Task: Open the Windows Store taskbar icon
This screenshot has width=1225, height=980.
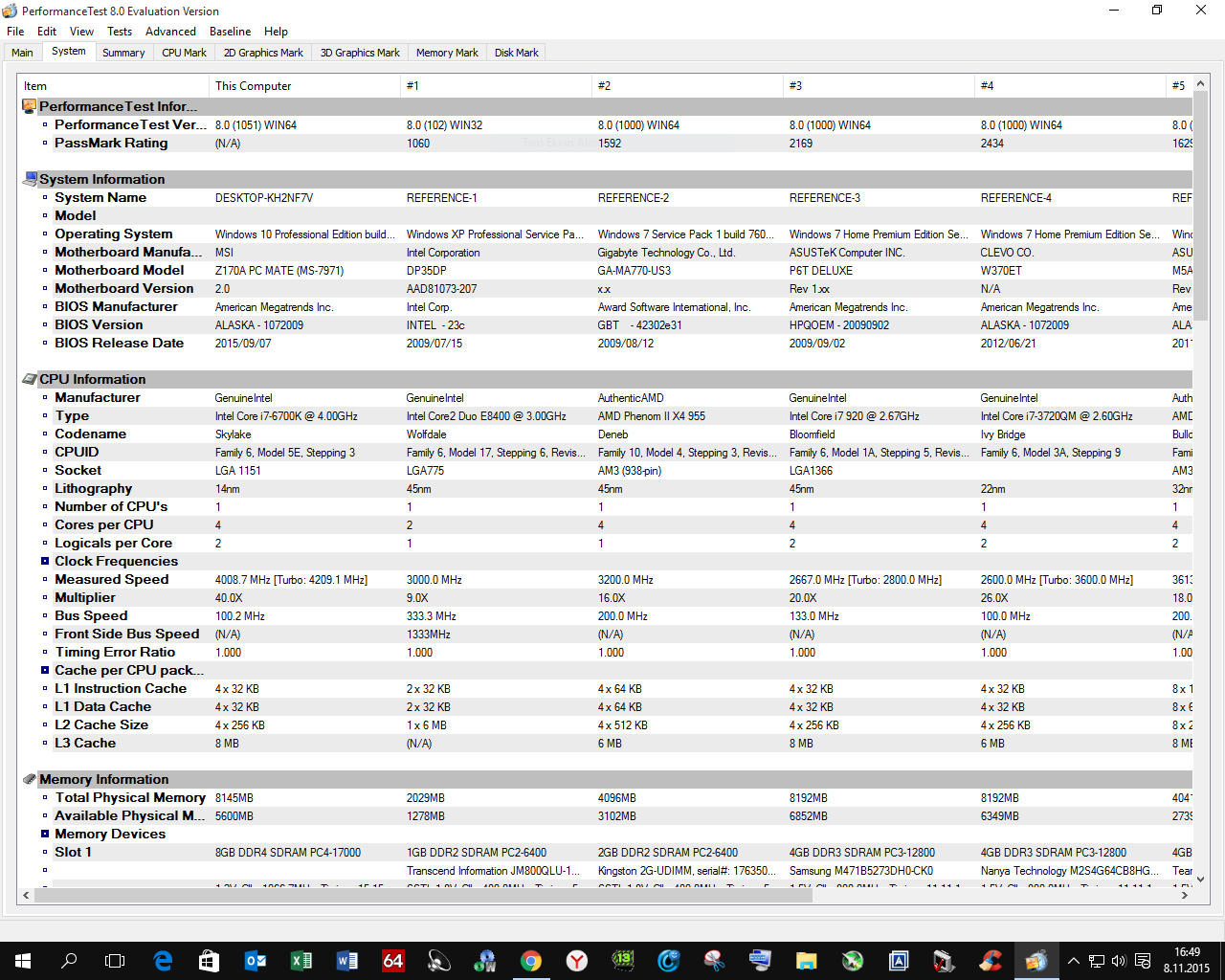Action: [209, 960]
